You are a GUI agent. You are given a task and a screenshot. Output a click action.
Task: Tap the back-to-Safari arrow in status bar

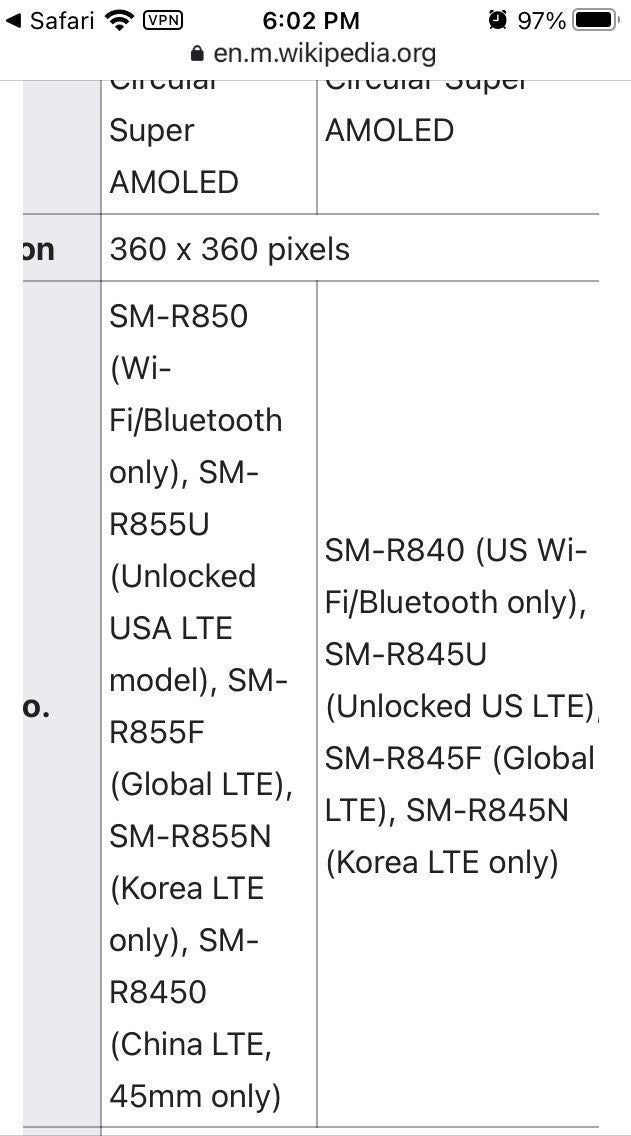tap(13, 21)
